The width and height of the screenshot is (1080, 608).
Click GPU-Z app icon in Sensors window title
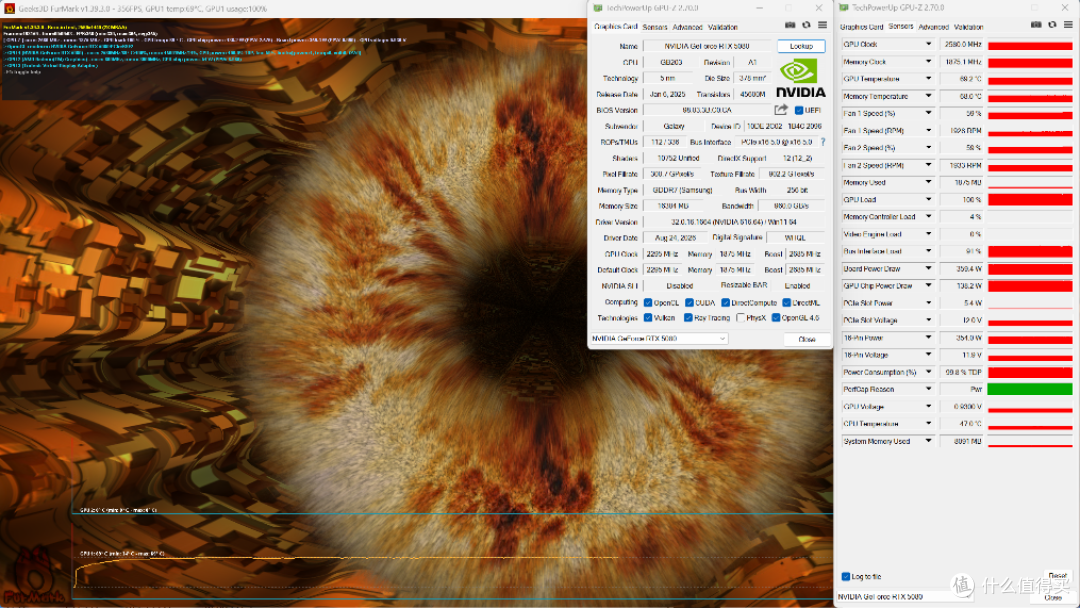[x=844, y=8]
